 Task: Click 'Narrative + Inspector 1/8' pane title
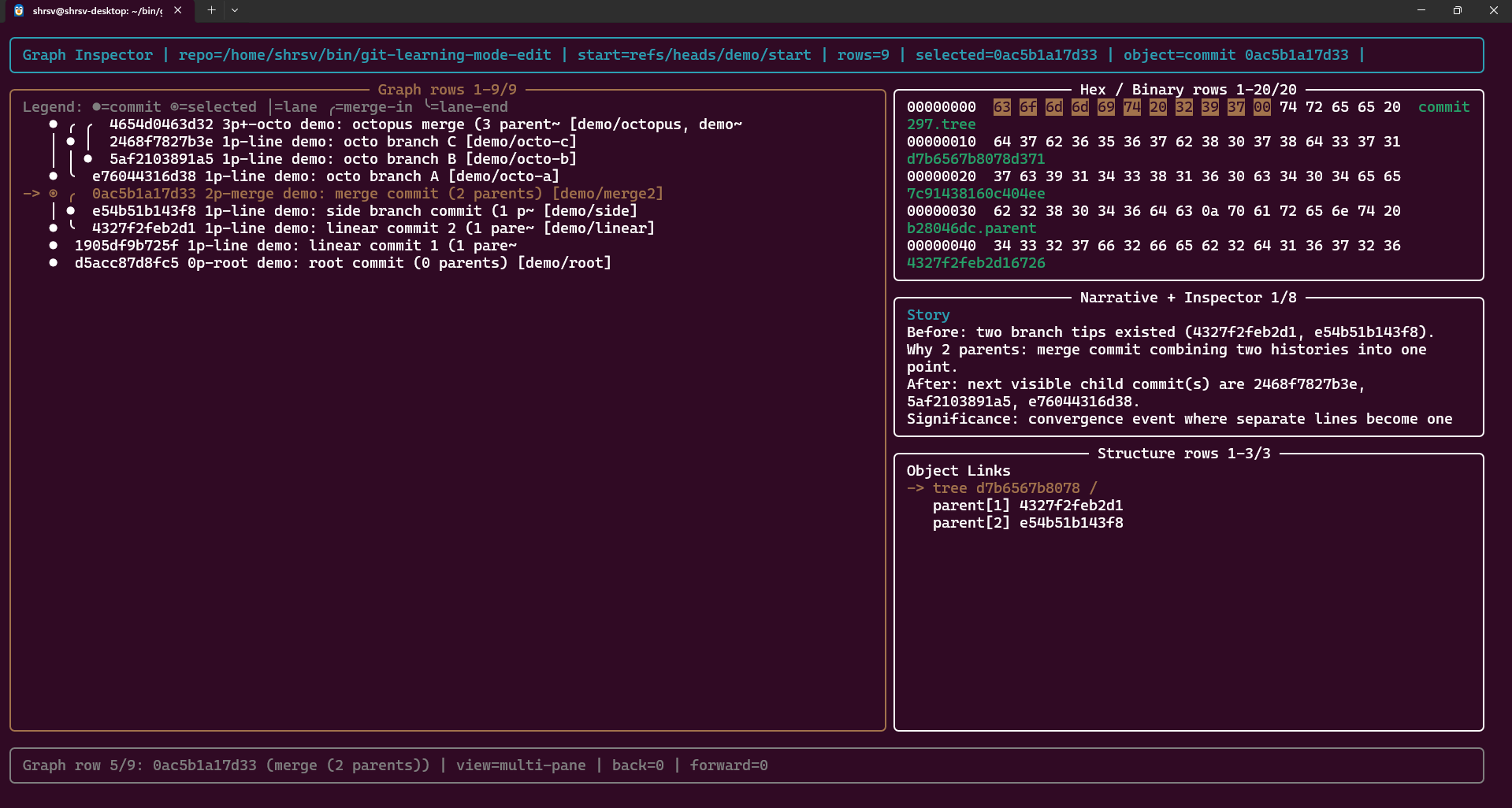(1188, 298)
